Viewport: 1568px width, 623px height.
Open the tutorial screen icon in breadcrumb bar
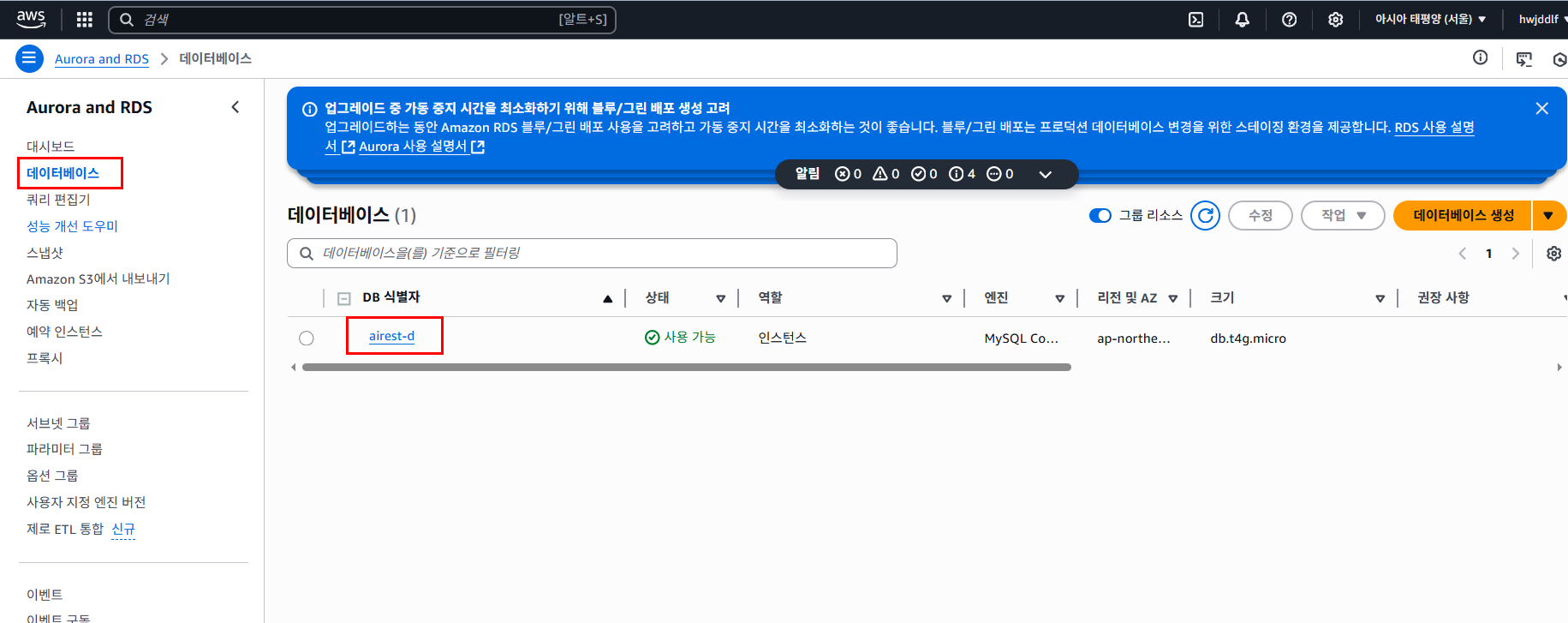(1524, 59)
